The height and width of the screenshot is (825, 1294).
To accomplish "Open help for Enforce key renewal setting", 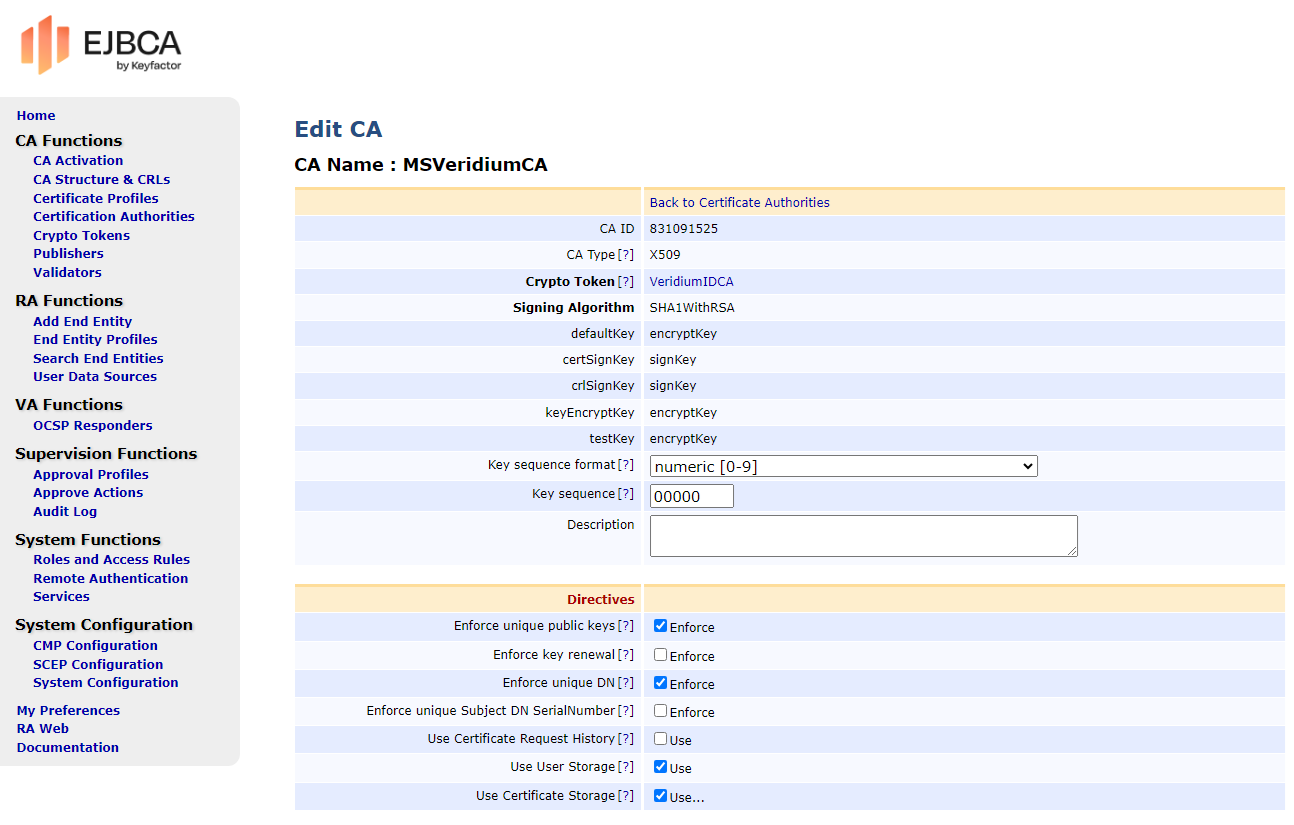I will 624,655.
